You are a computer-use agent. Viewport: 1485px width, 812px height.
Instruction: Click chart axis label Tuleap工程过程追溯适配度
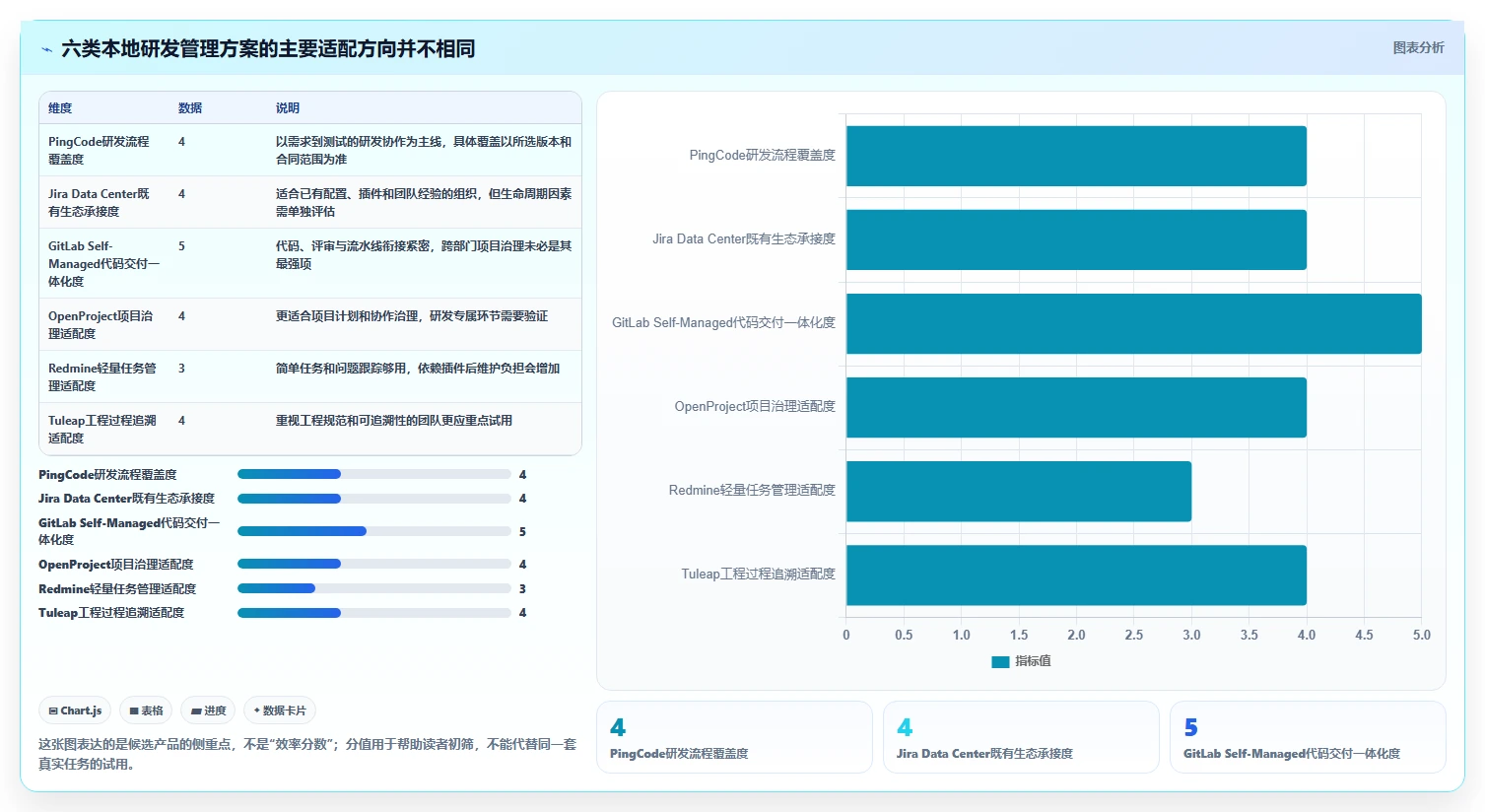758,574
